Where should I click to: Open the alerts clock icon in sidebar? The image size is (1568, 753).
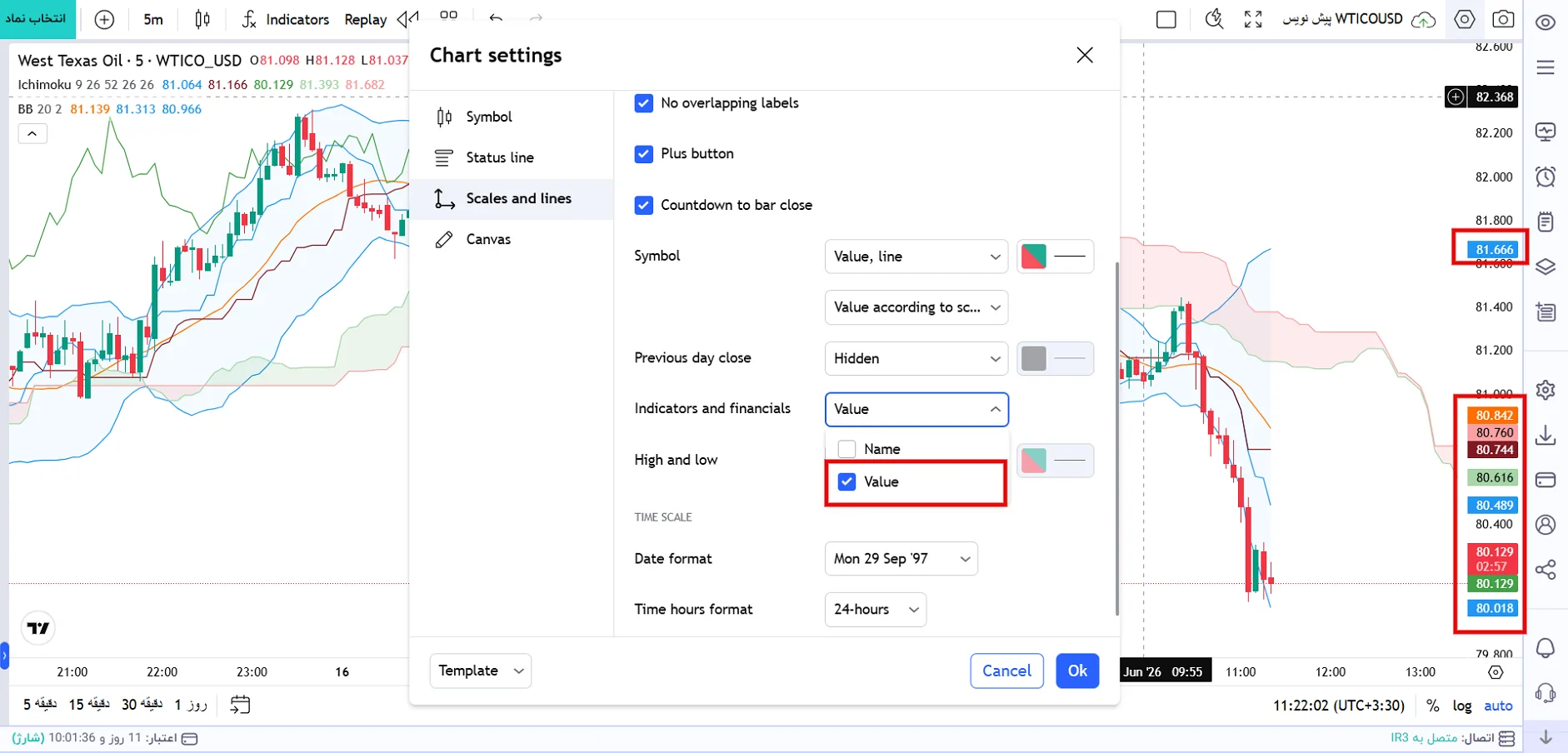tap(1546, 177)
